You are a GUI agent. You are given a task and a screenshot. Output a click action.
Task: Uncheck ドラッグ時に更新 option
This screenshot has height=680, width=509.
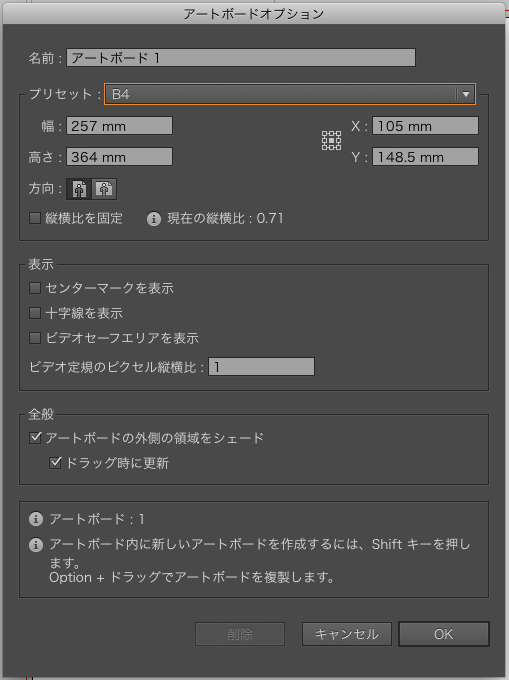tap(55, 463)
